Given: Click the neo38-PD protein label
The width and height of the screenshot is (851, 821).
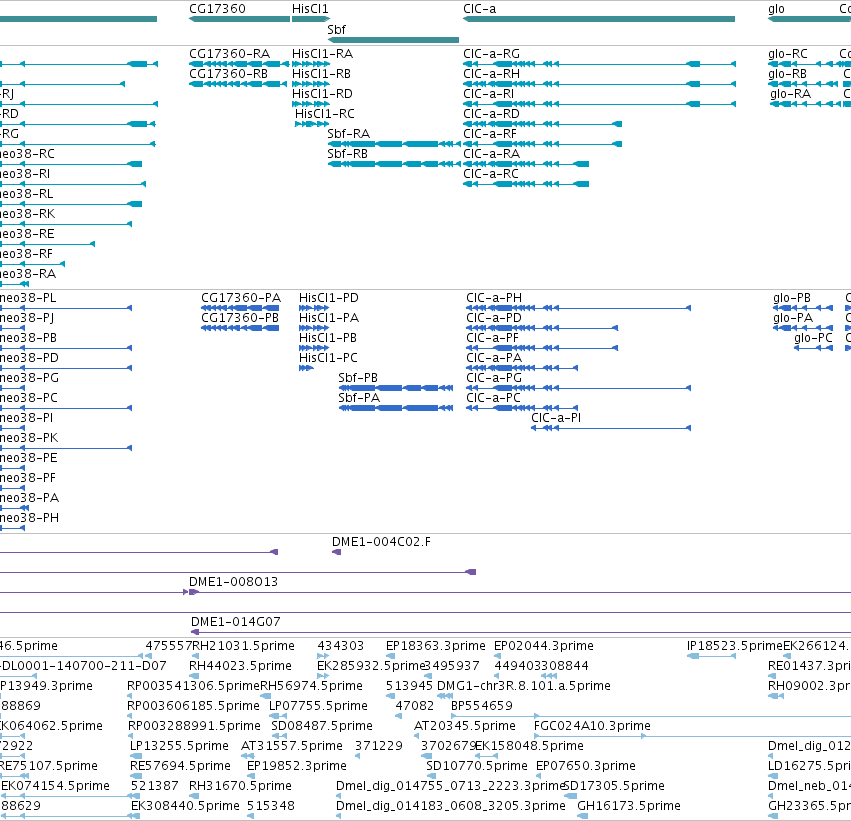Looking at the screenshot, I should 29,358.
